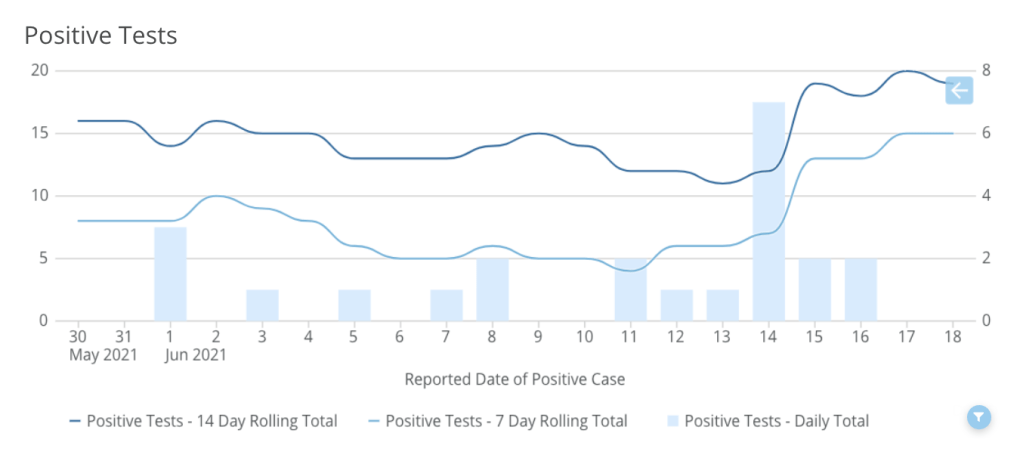1023x455 pixels.
Task: Click the dark blue 14 Day legend line marker
Action: [75, 421]
